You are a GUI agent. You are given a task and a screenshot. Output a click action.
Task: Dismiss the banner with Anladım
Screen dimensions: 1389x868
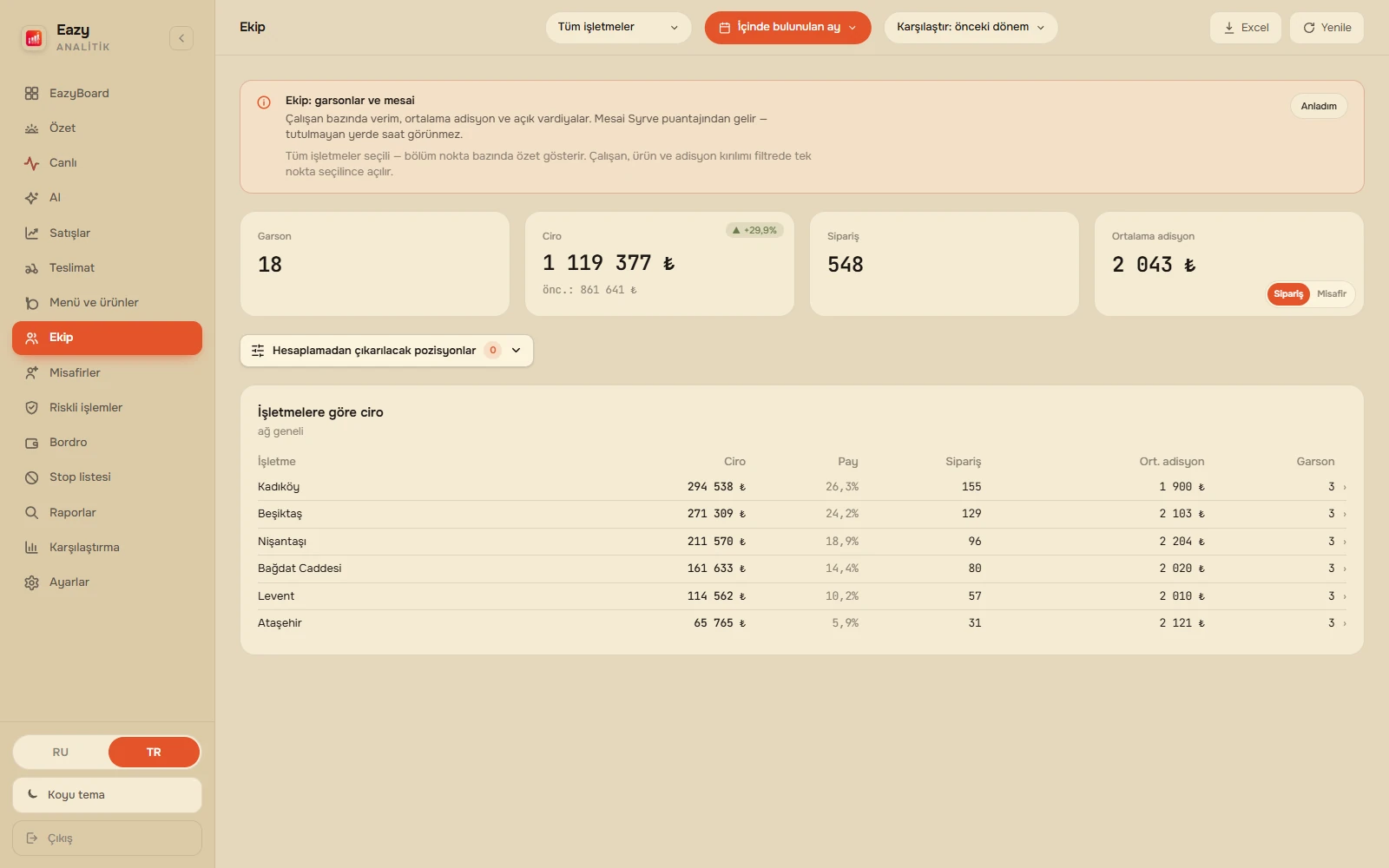1319,106
